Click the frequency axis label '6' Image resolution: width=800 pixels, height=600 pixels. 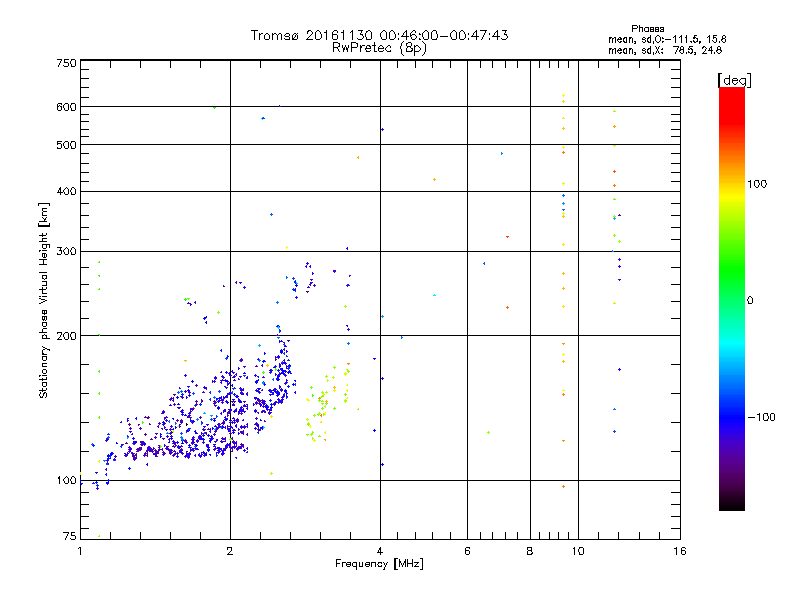coord(467,551)
